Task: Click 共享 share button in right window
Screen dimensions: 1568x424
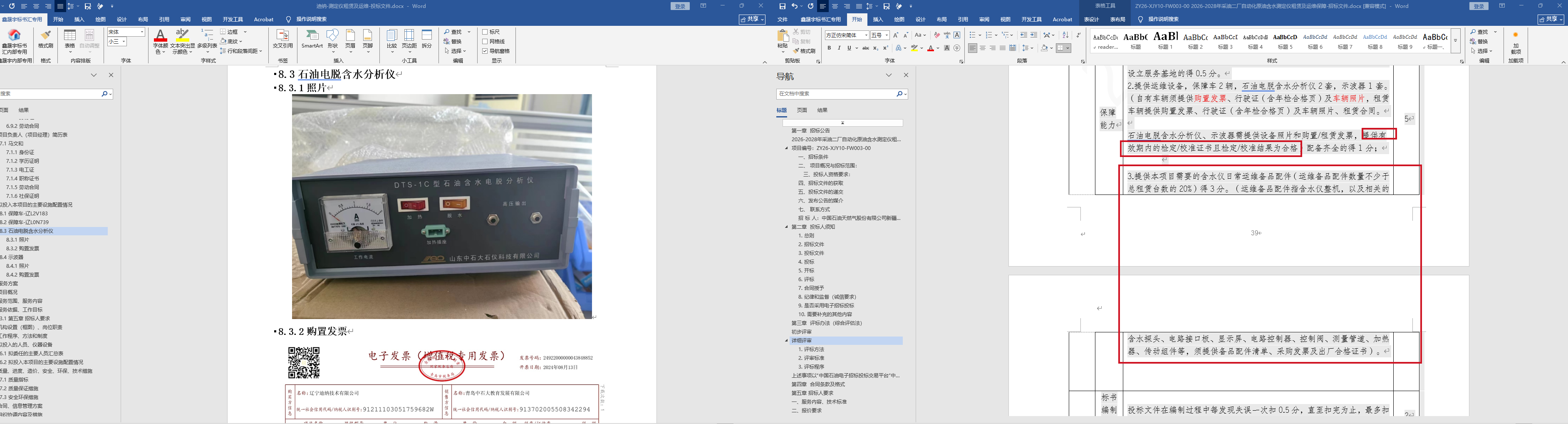Action: coord(1551,20)
